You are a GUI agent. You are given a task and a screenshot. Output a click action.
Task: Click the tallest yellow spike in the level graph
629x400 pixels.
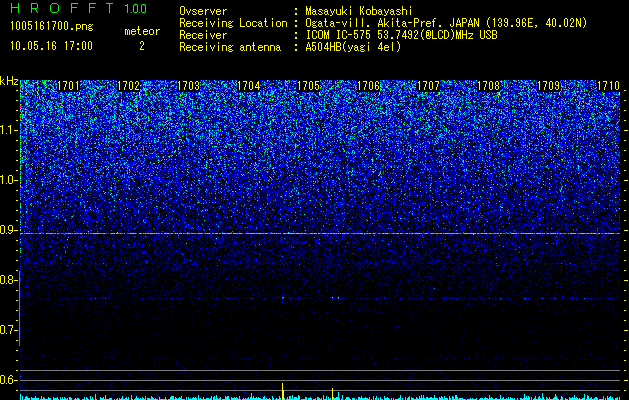[x=283, y=392]
